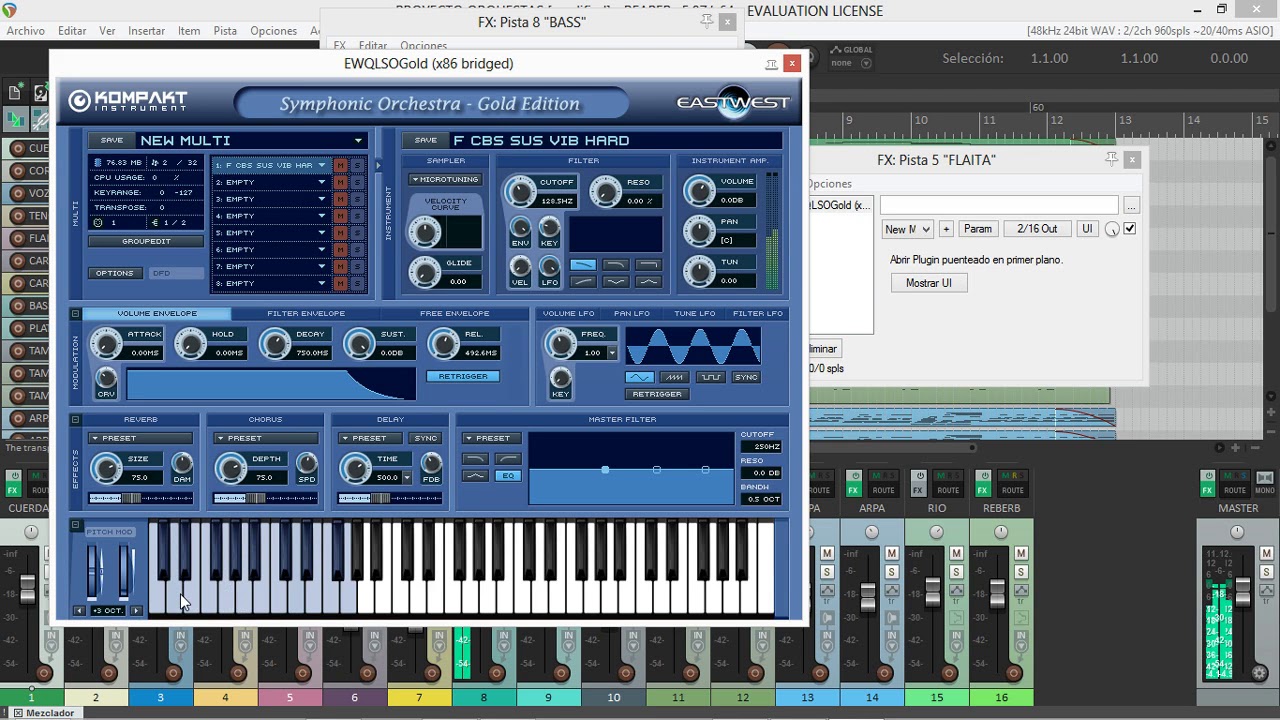
Task: Mute the ARPA mixer channel
Action: coord(892,553)
